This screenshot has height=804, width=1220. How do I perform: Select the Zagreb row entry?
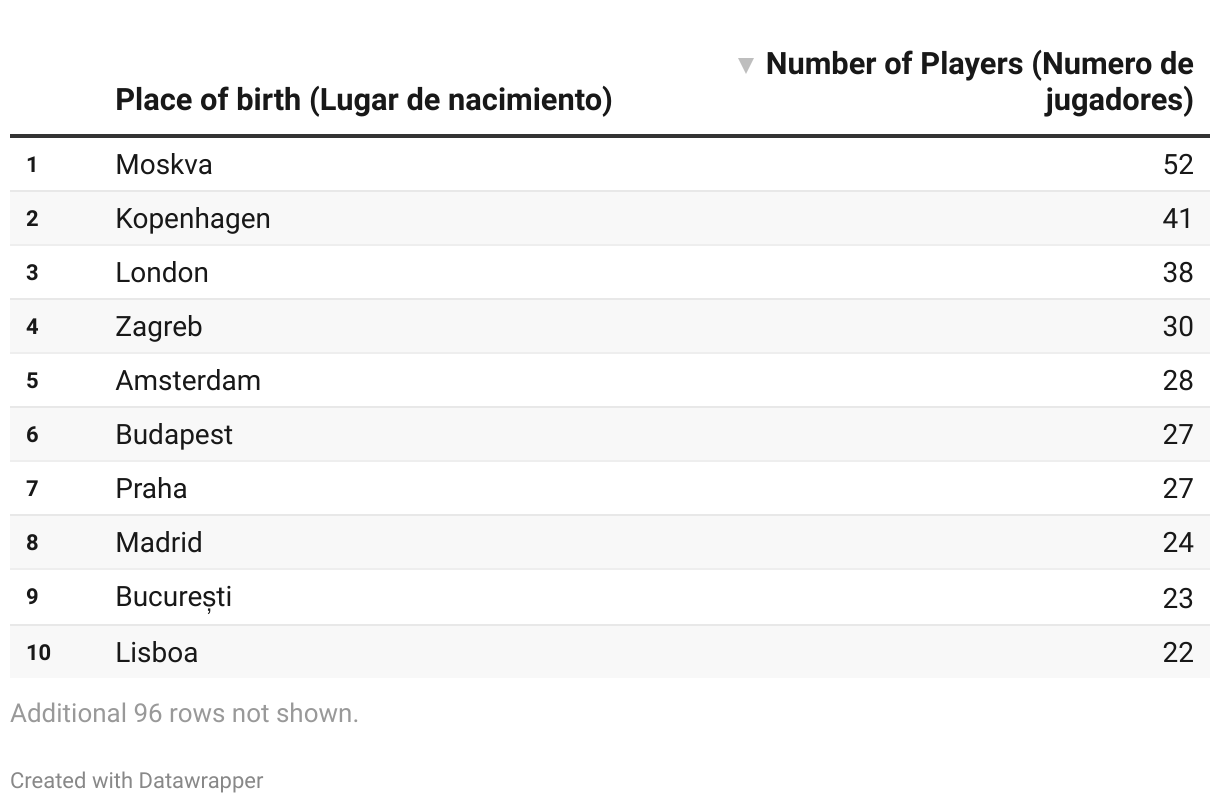point(159,326)
